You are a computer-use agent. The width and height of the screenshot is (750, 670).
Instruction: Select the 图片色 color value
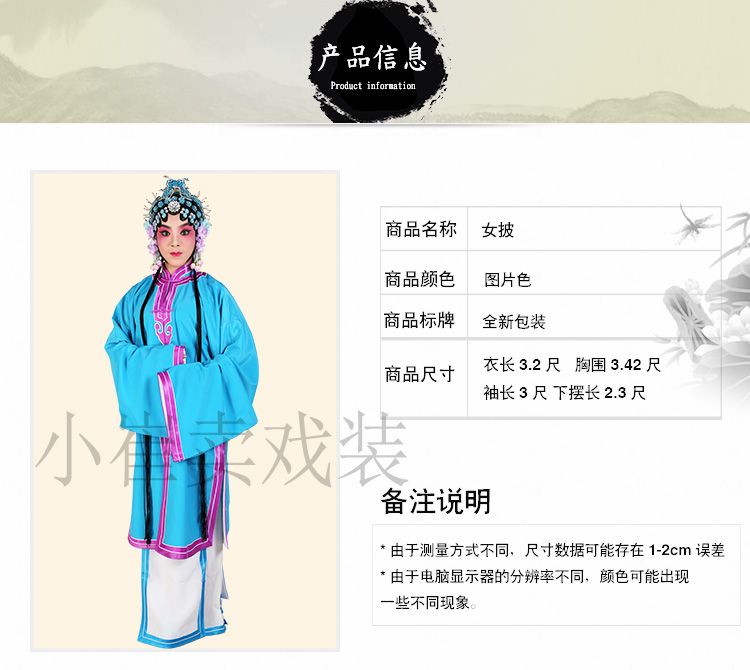click(x=507, y=280)
